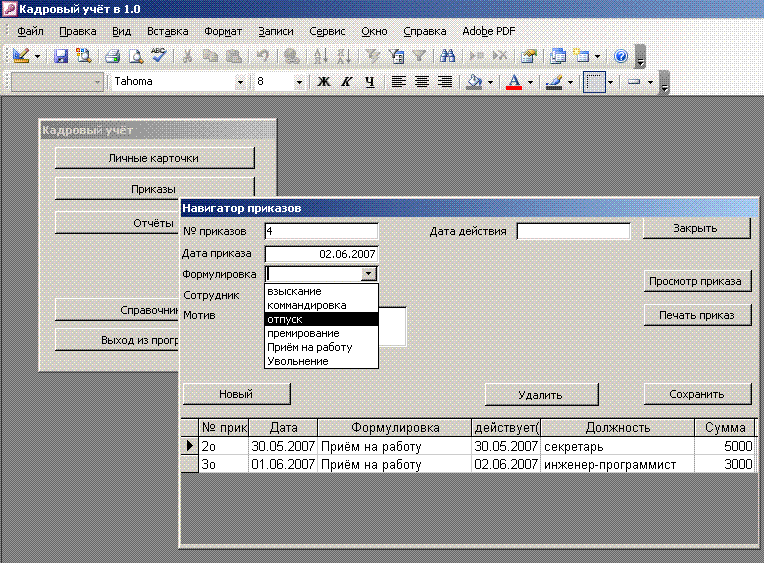Click the Печать приказ button
The height and width of the screenshot is (563, 764).
pos(697,315)
